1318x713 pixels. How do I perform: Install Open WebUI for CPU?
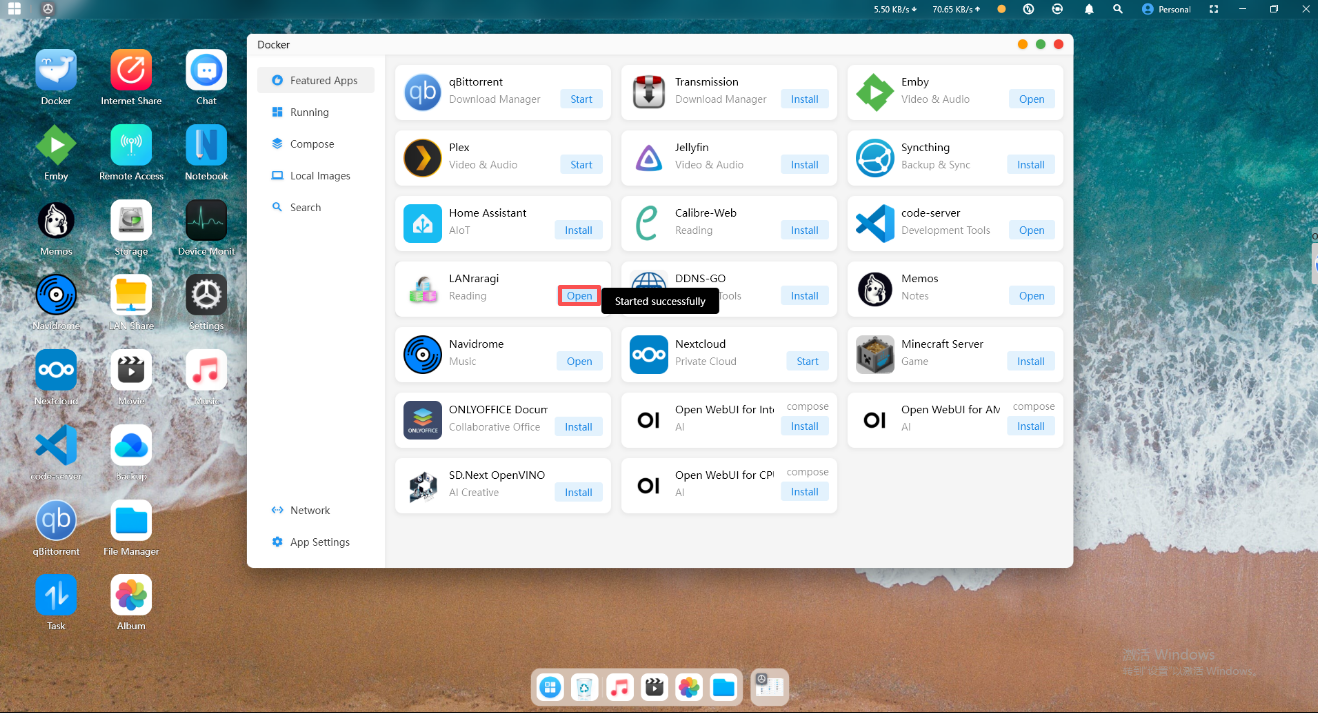pyautogui.click(x=805, y=492)
